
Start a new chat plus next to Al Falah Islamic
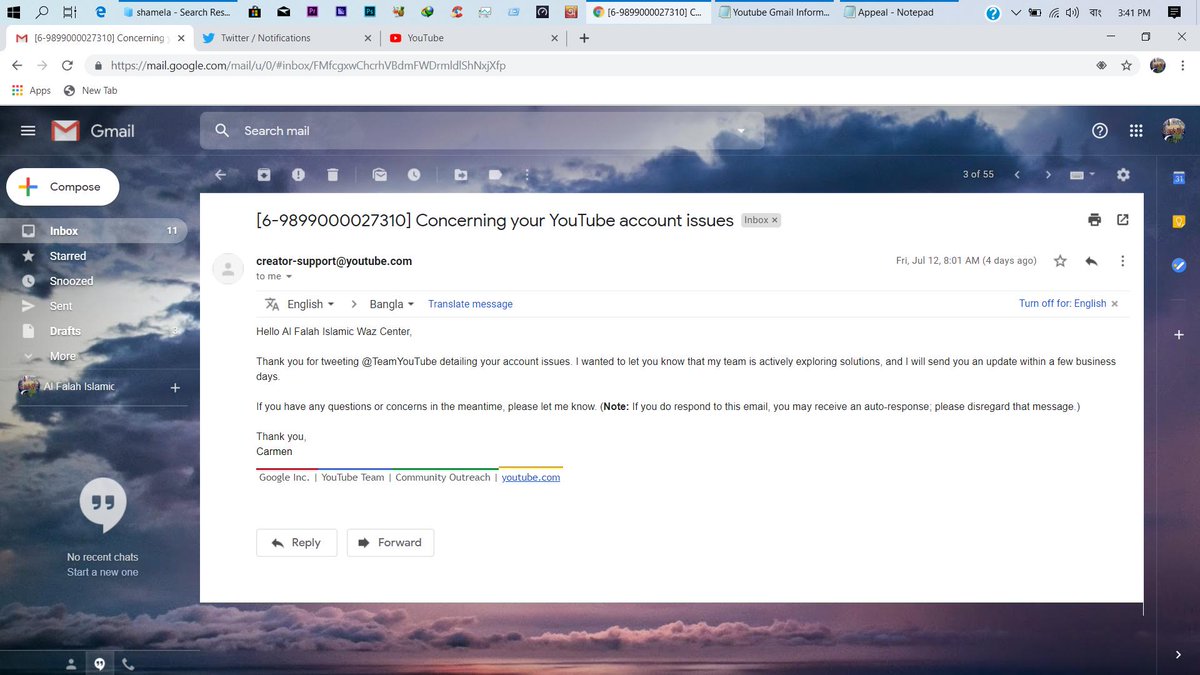[x=175, y=387]
